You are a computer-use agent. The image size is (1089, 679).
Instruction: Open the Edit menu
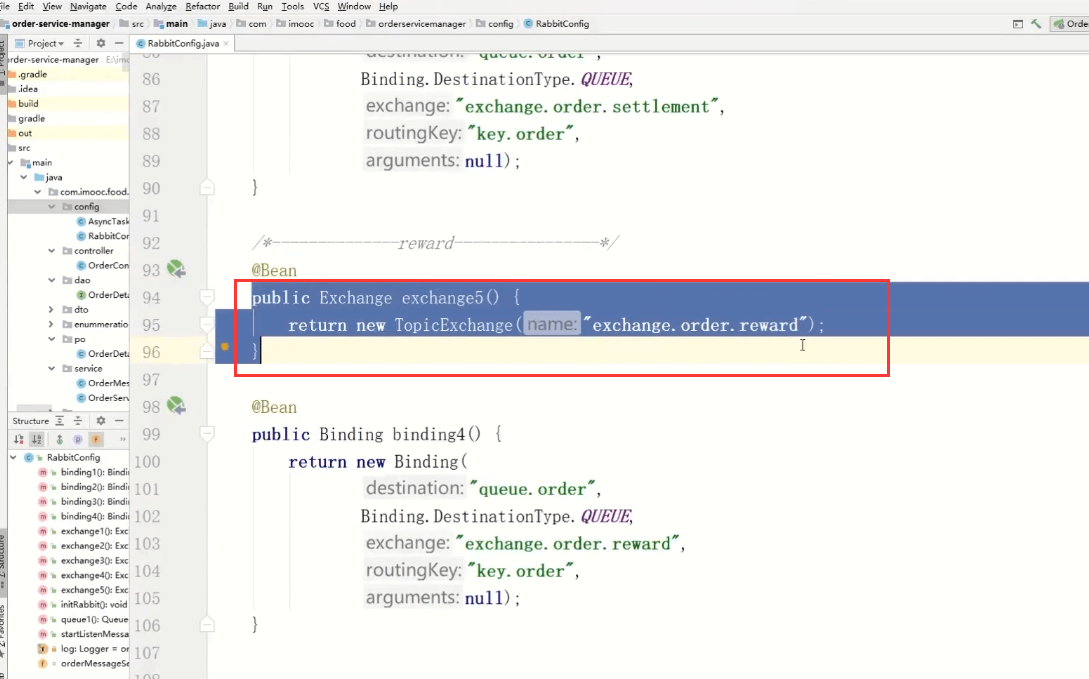pyautogui.click(x=26, y=6)
